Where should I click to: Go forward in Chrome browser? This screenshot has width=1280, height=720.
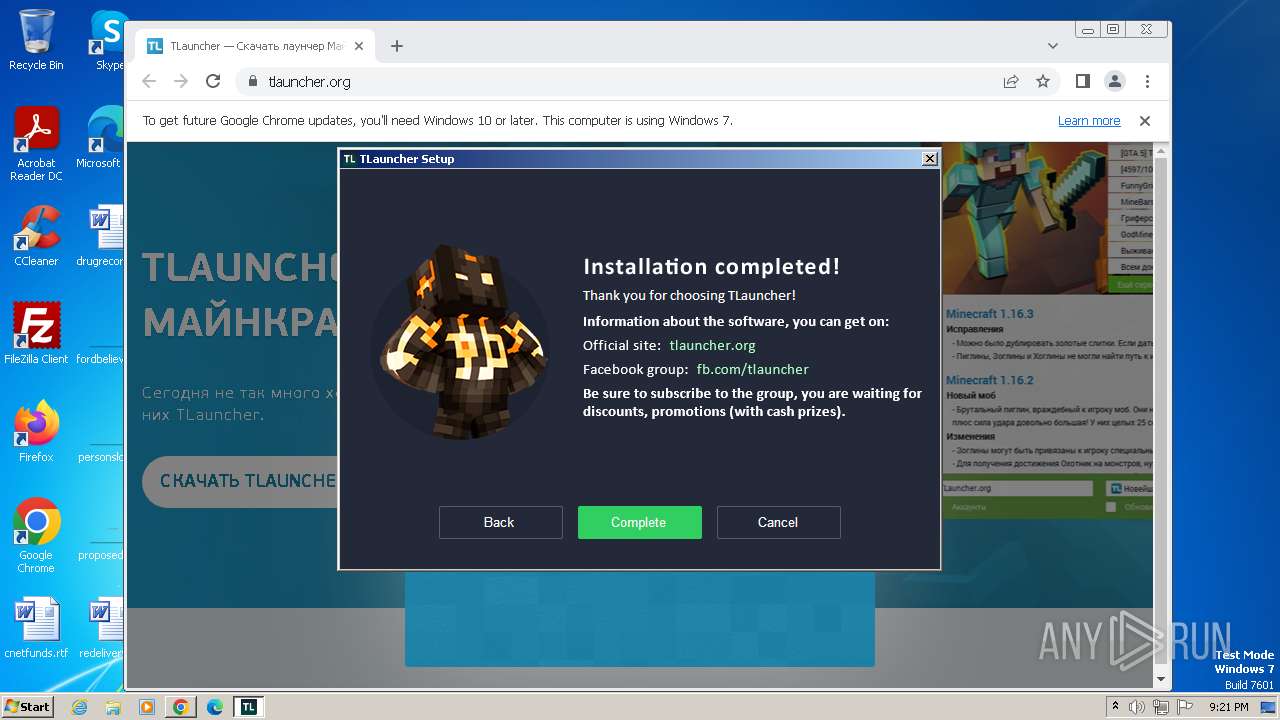(x=181, y=82)
